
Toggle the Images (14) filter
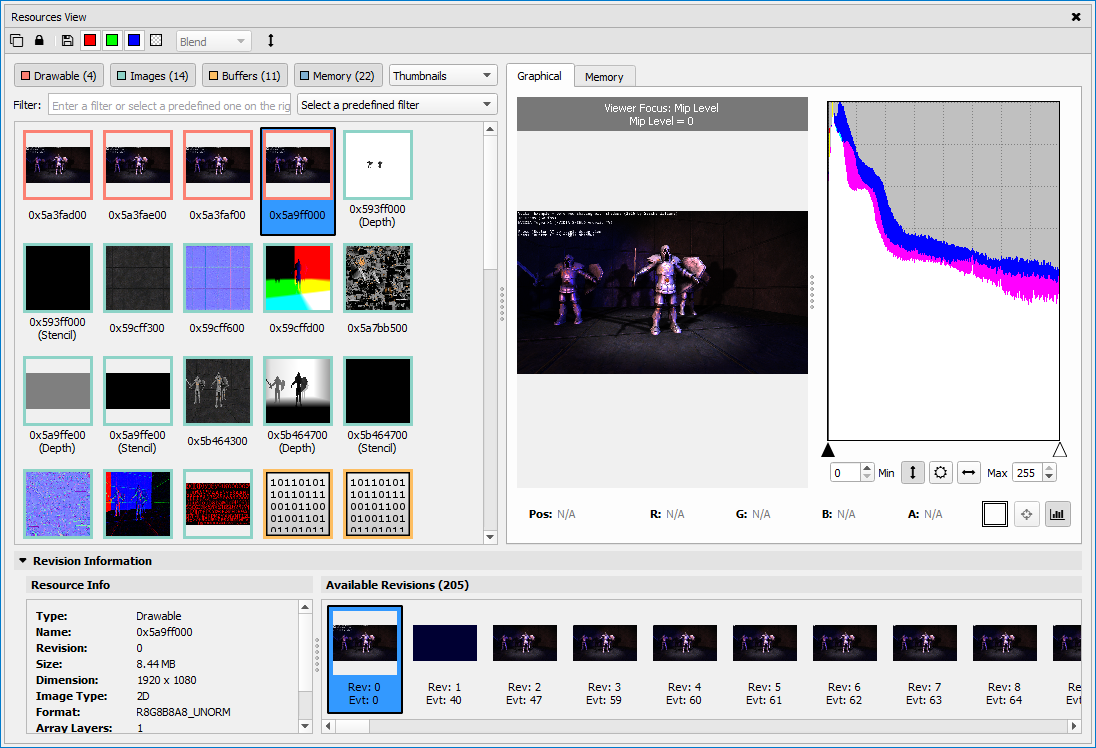point(152,75)
